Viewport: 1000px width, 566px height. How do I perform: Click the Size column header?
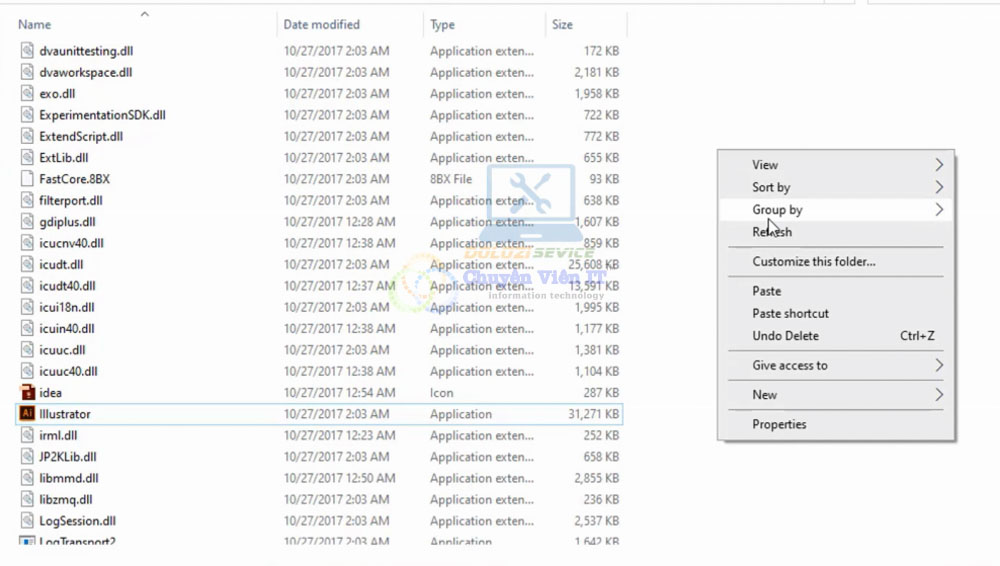562,25
